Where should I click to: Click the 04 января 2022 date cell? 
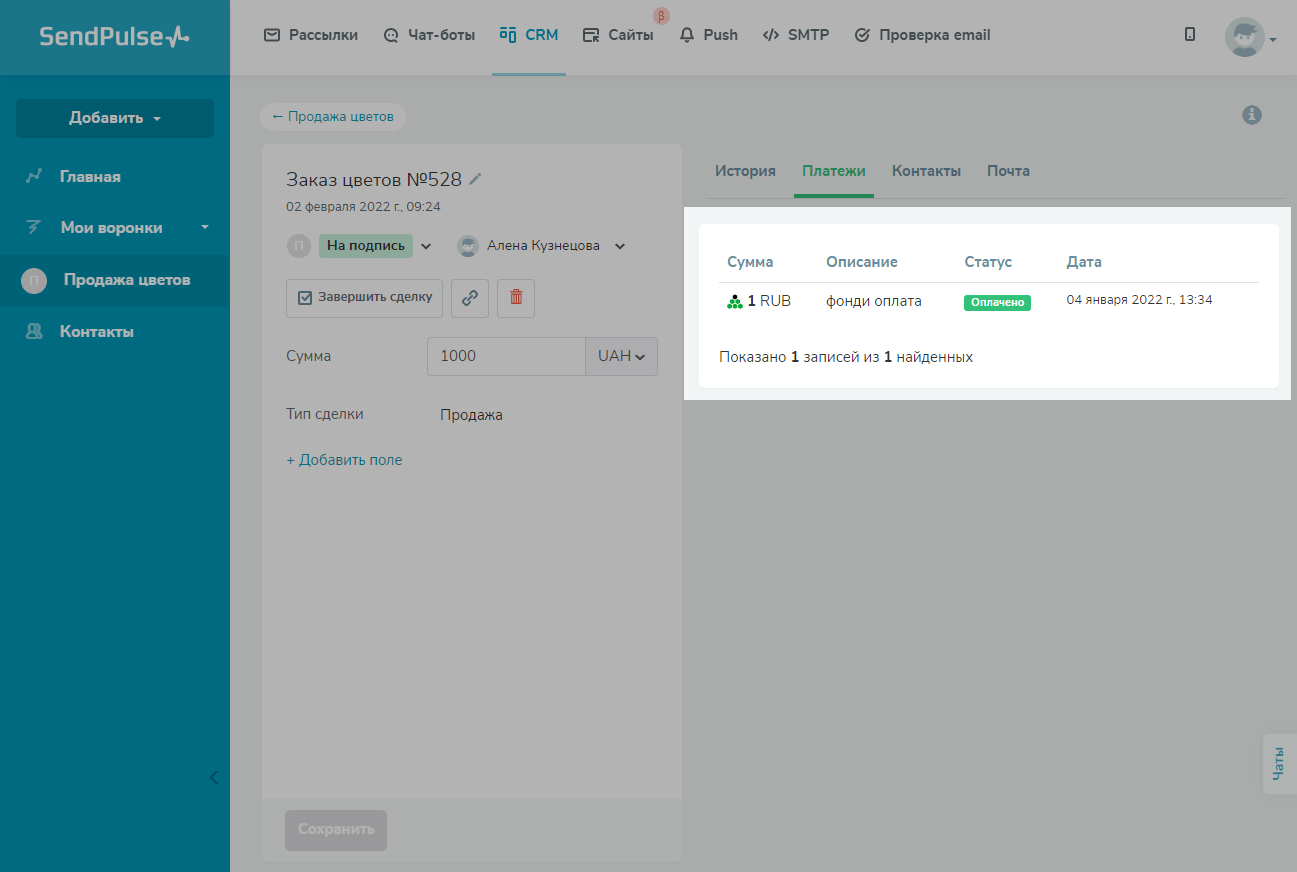1139,300
